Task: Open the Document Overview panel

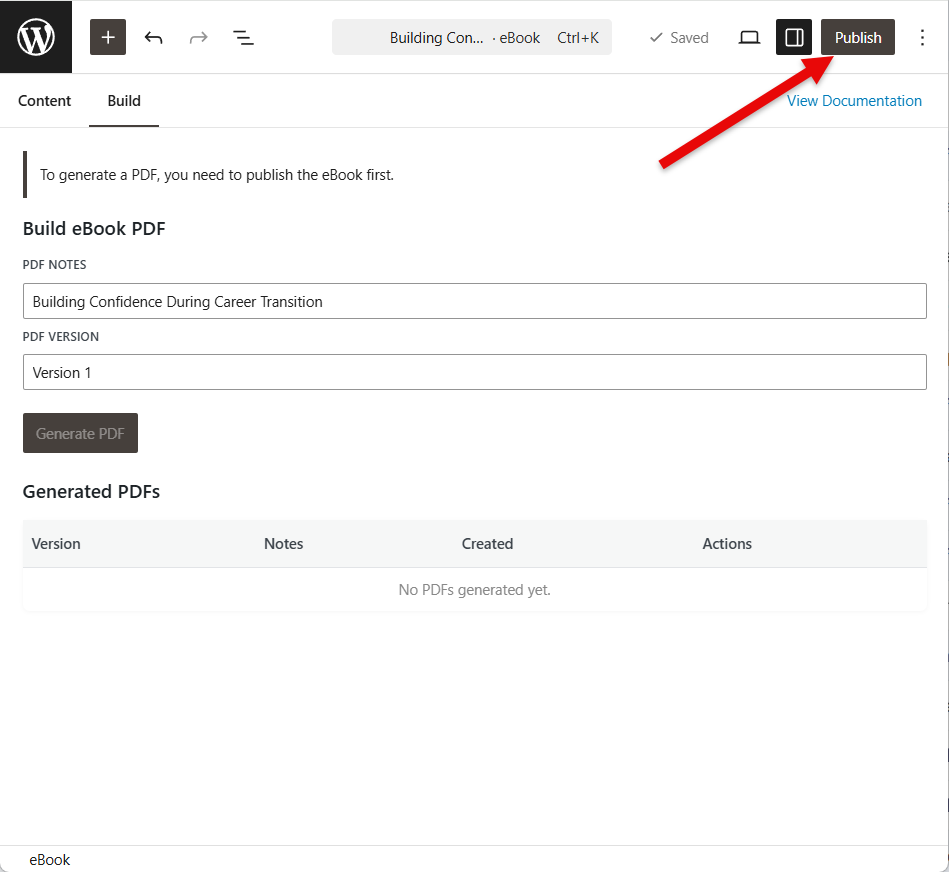Action: 243,37
